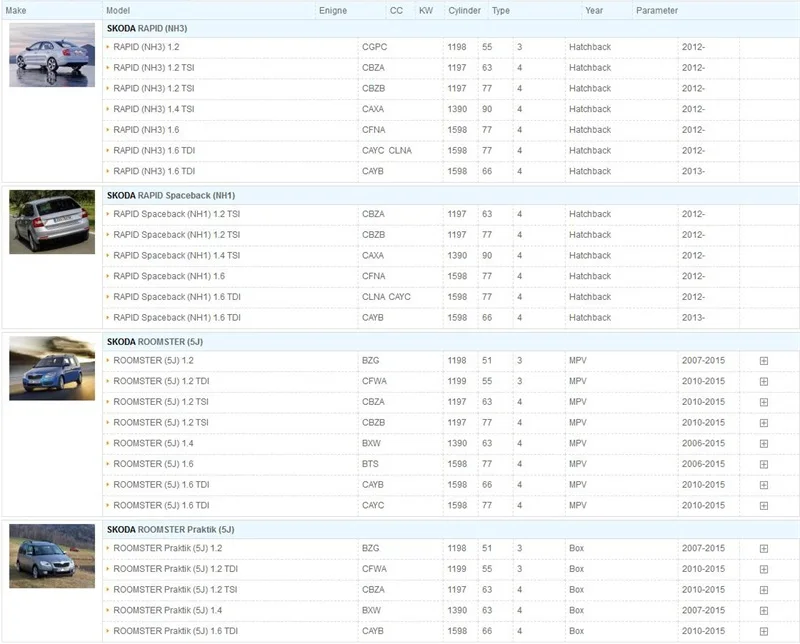Click the Parameter column header

pyautogui.click(x=657, y=11)
